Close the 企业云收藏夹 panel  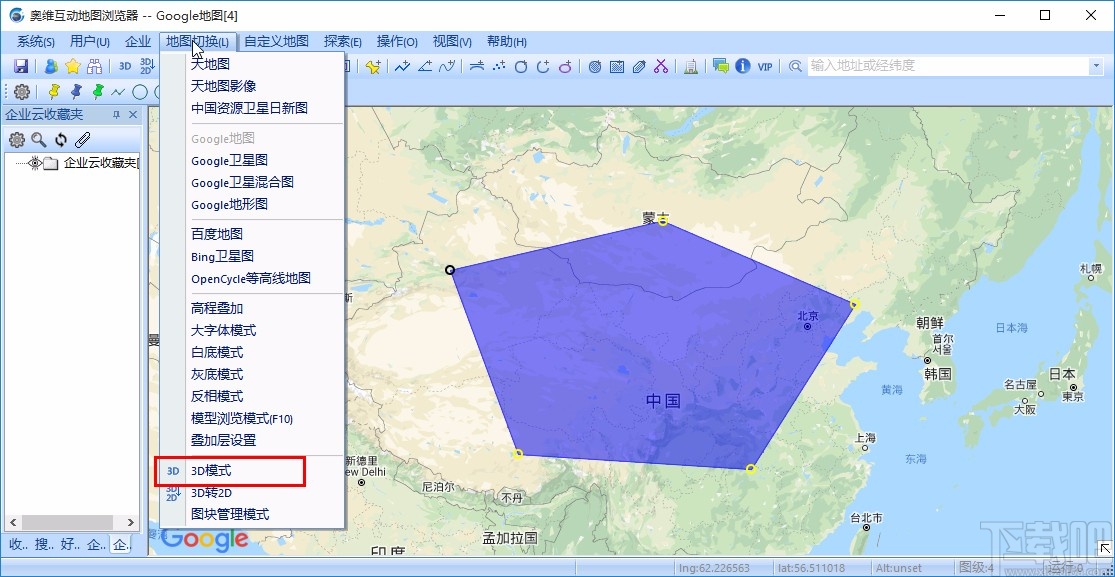(x=133, y=115)
